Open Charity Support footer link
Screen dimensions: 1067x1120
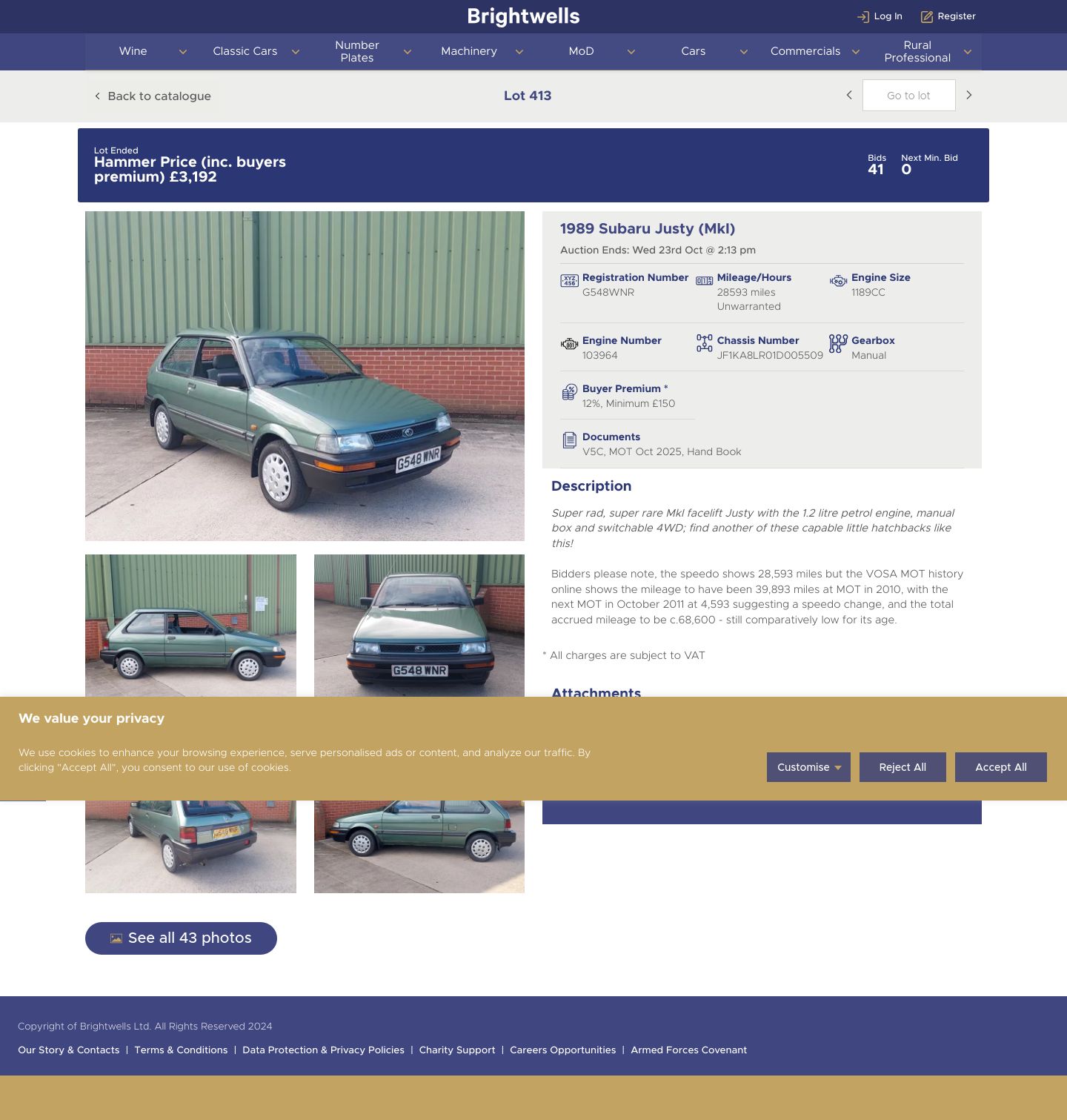457,1050
